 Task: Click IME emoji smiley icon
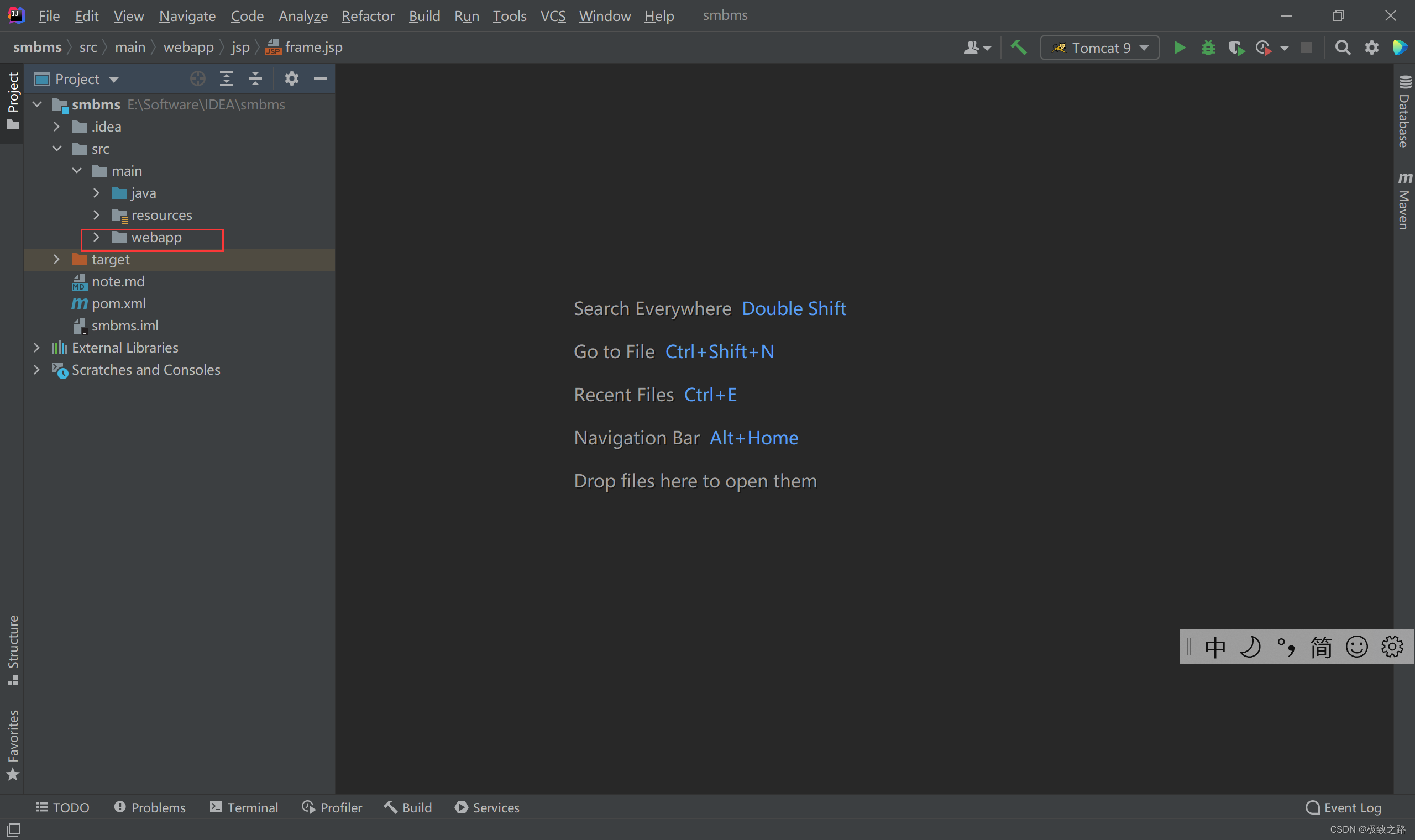1357,647
